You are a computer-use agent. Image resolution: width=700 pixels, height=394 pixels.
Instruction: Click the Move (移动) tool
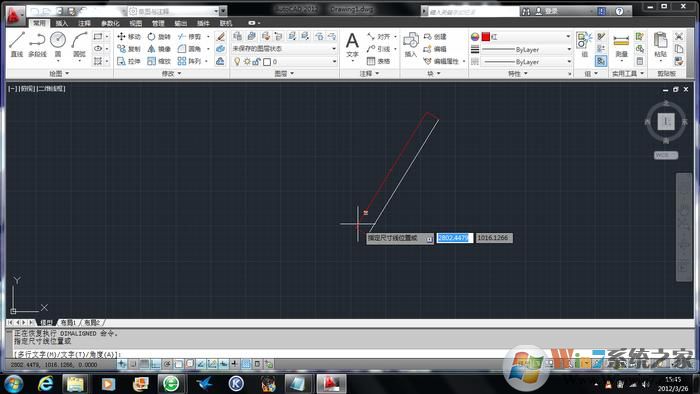(x=129, y=37)
